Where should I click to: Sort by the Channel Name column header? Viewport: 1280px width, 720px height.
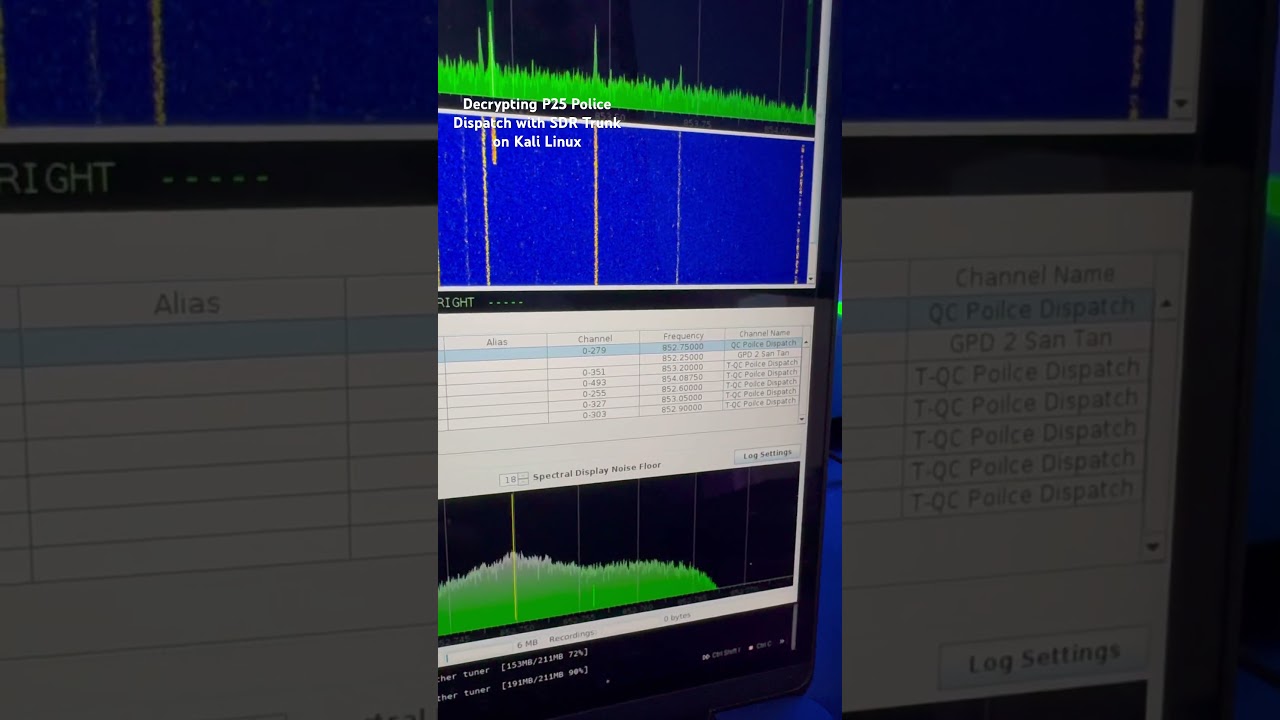point(764,333)
